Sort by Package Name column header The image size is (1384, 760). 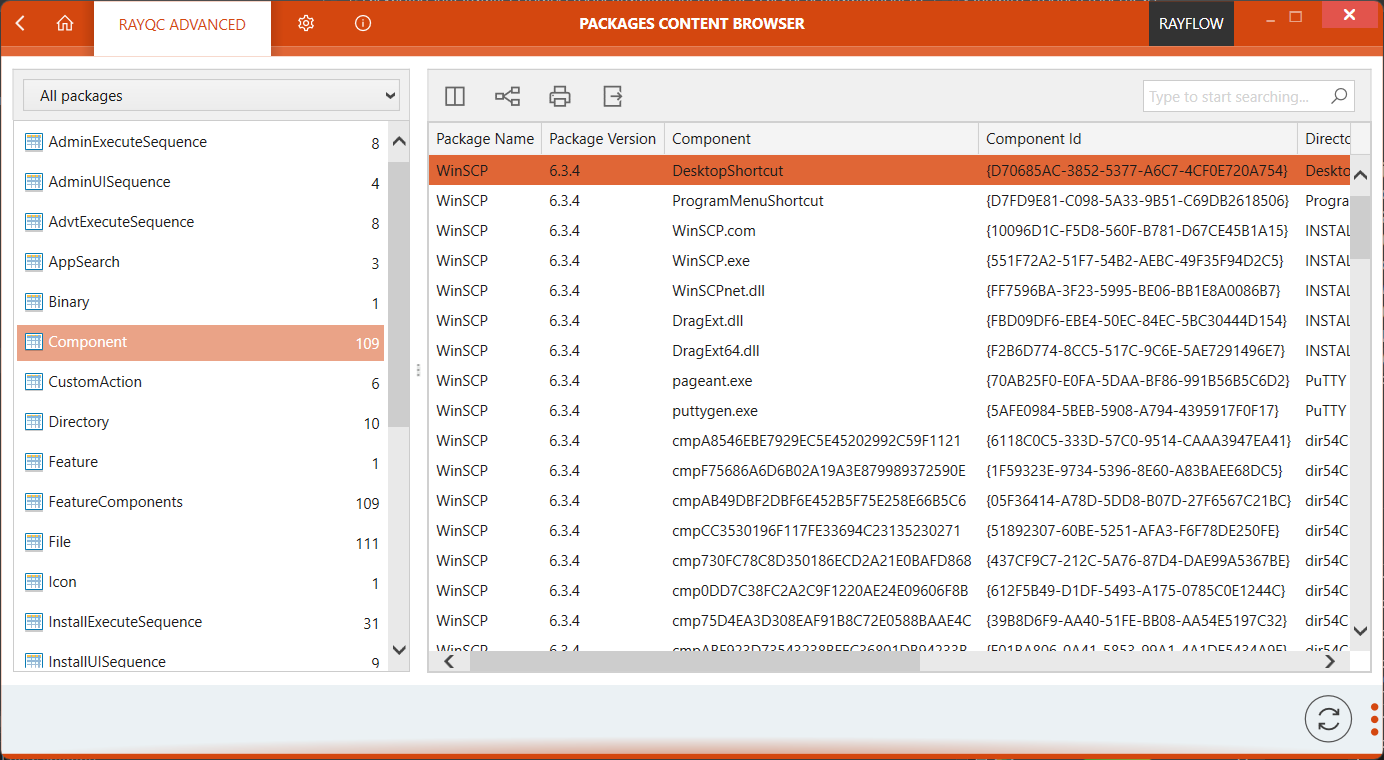[485, 139]
